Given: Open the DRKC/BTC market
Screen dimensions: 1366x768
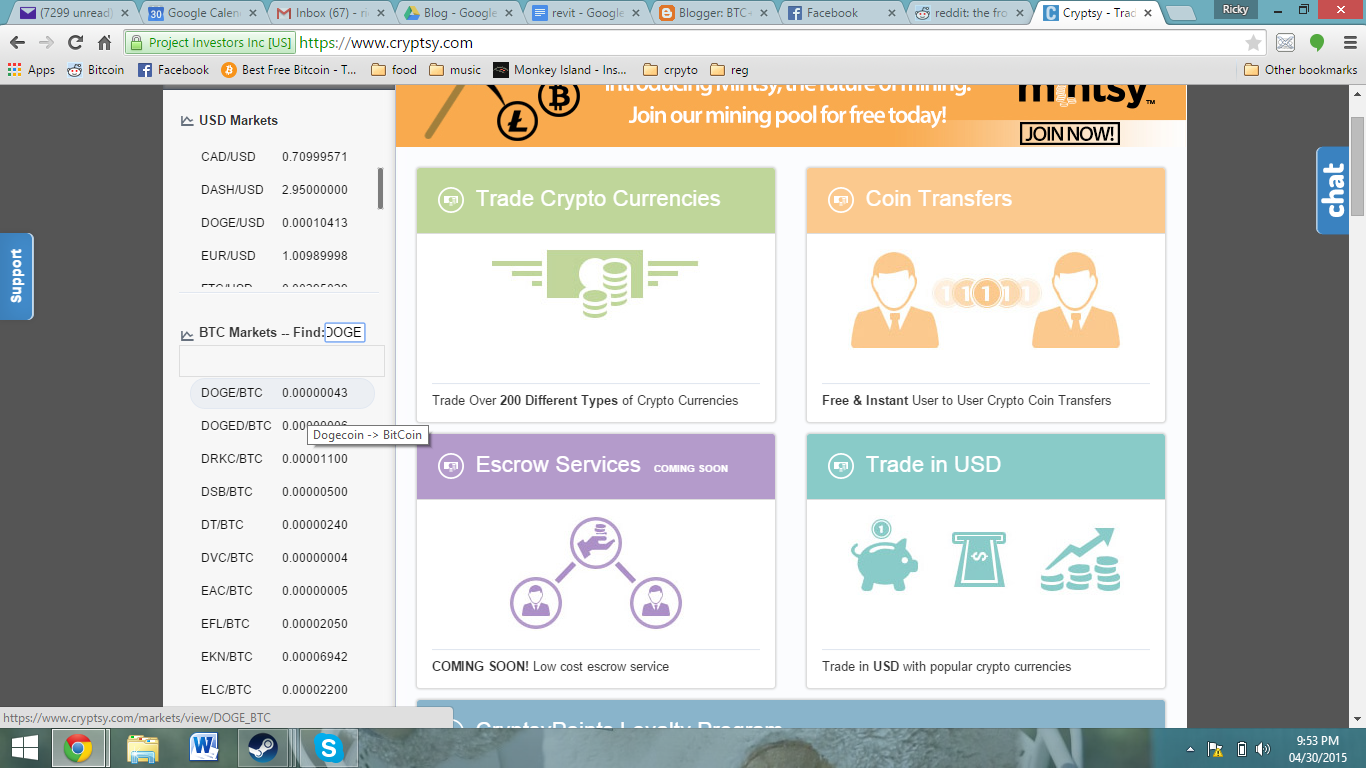Looking at the screenshot, I should coord(282,459).
